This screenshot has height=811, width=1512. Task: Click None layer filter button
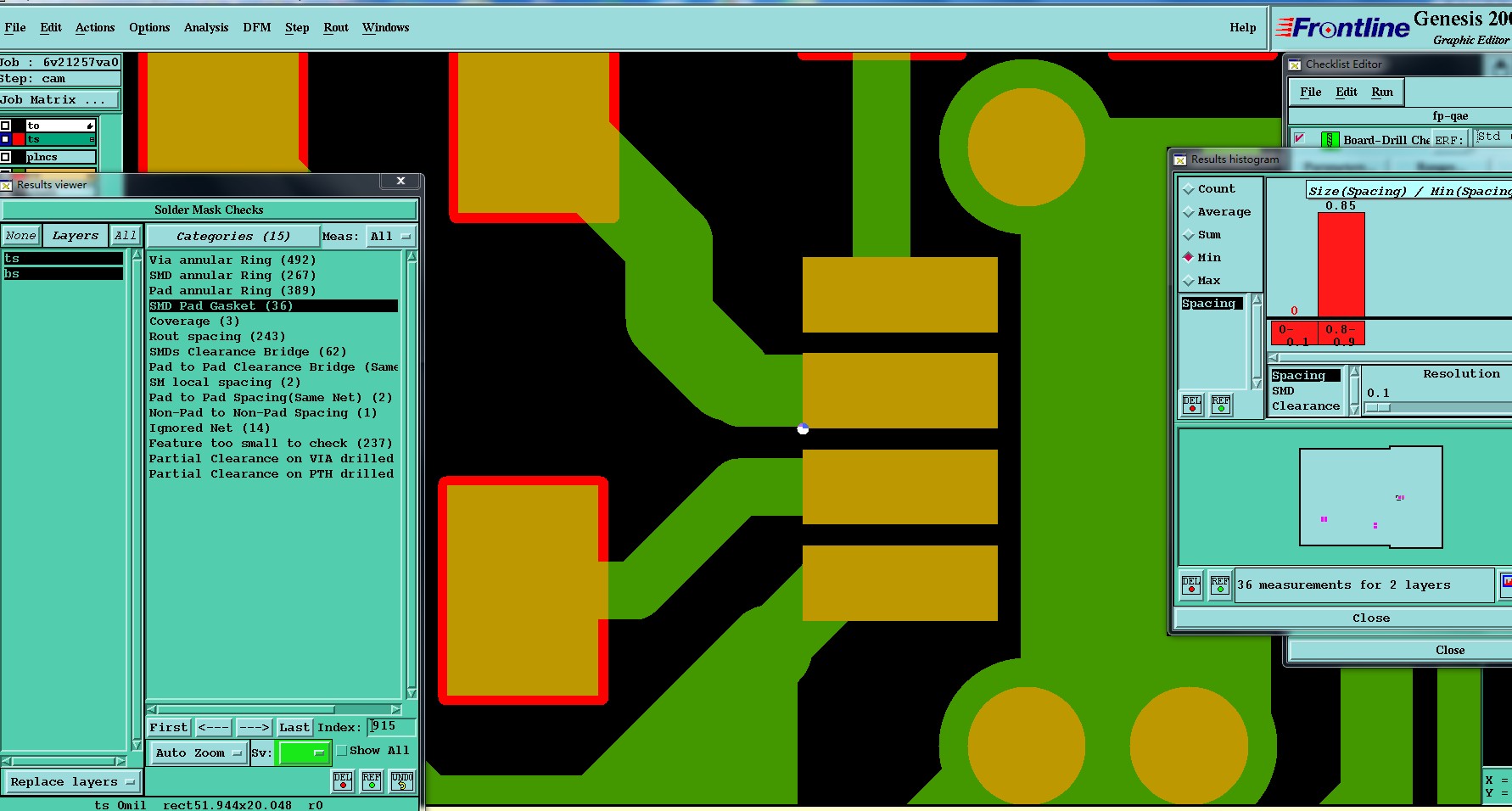[x=21, y=236]
